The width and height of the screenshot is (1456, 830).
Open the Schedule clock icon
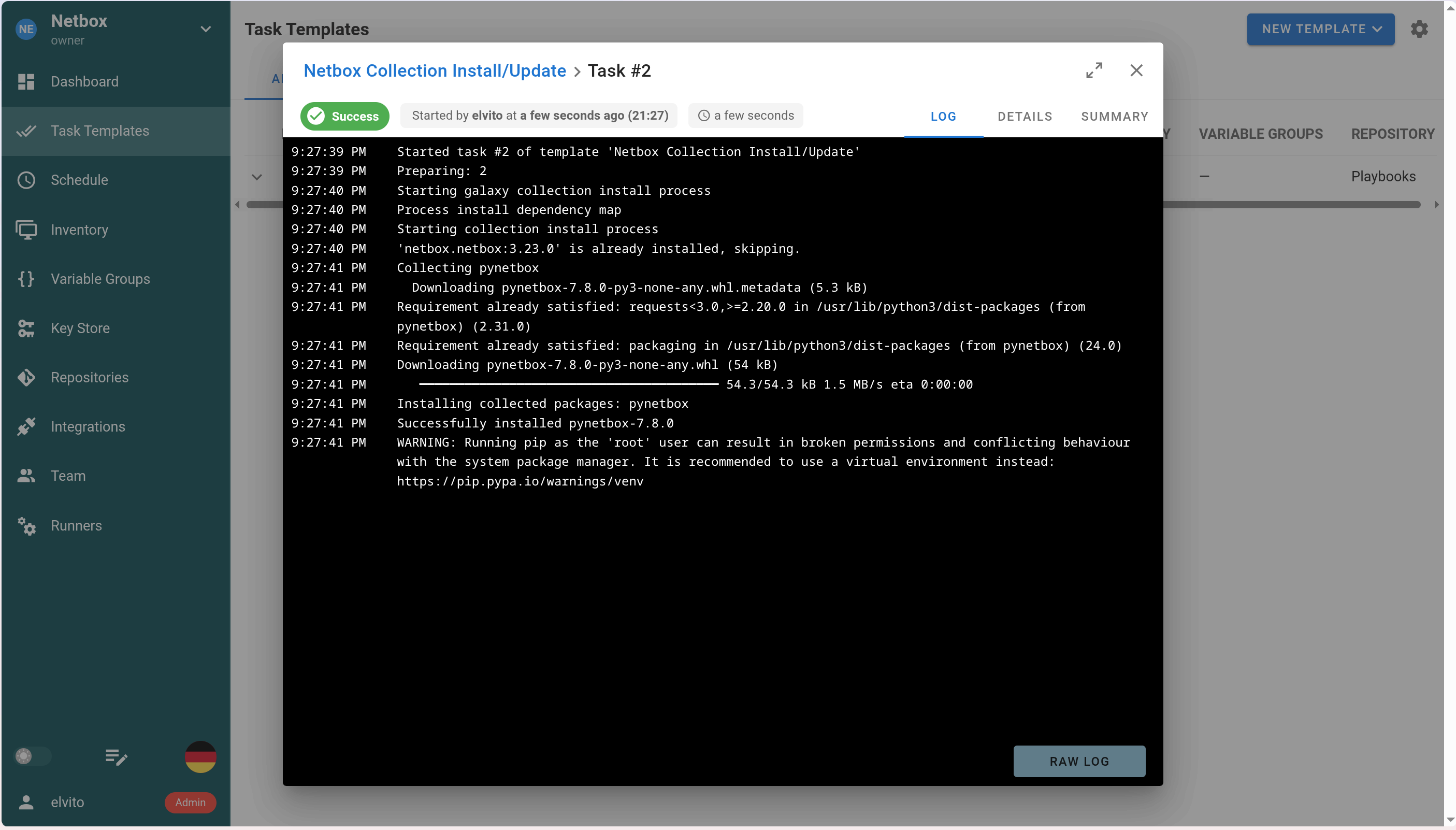(26, 180)
